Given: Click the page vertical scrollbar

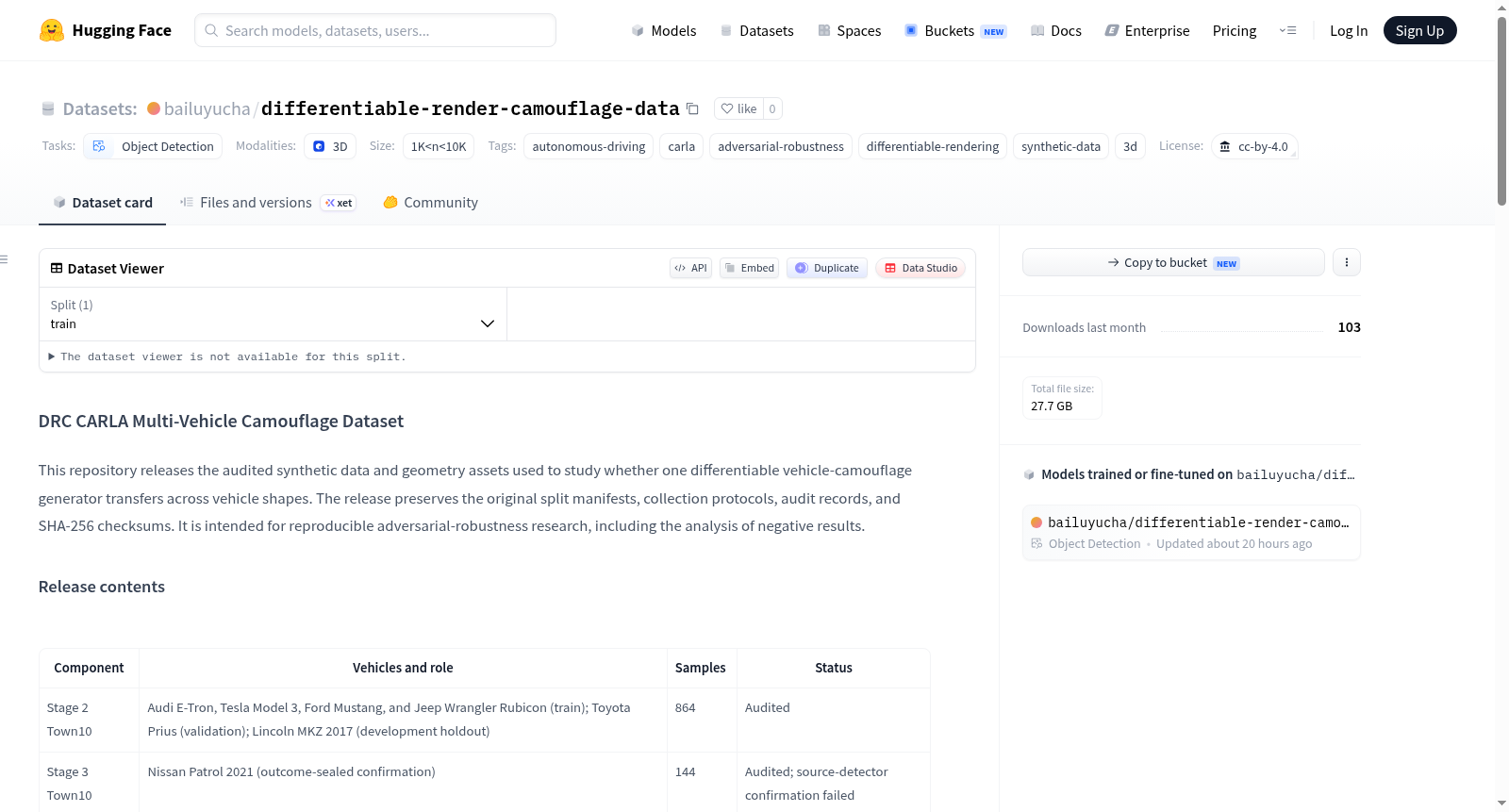Looking at the screenshot, I should 1501,110.
